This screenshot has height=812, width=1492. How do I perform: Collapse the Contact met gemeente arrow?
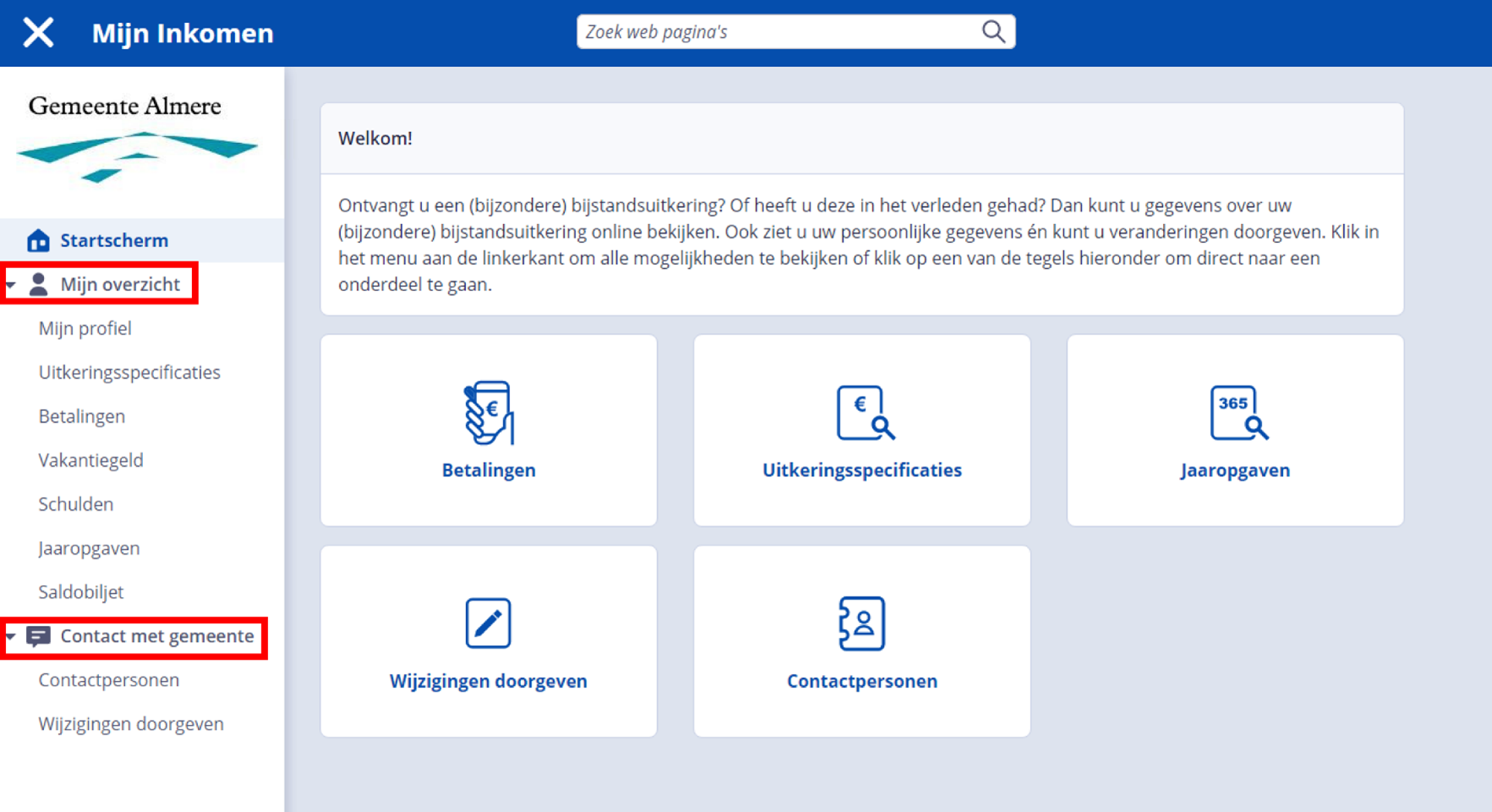(x=11, y=636)
